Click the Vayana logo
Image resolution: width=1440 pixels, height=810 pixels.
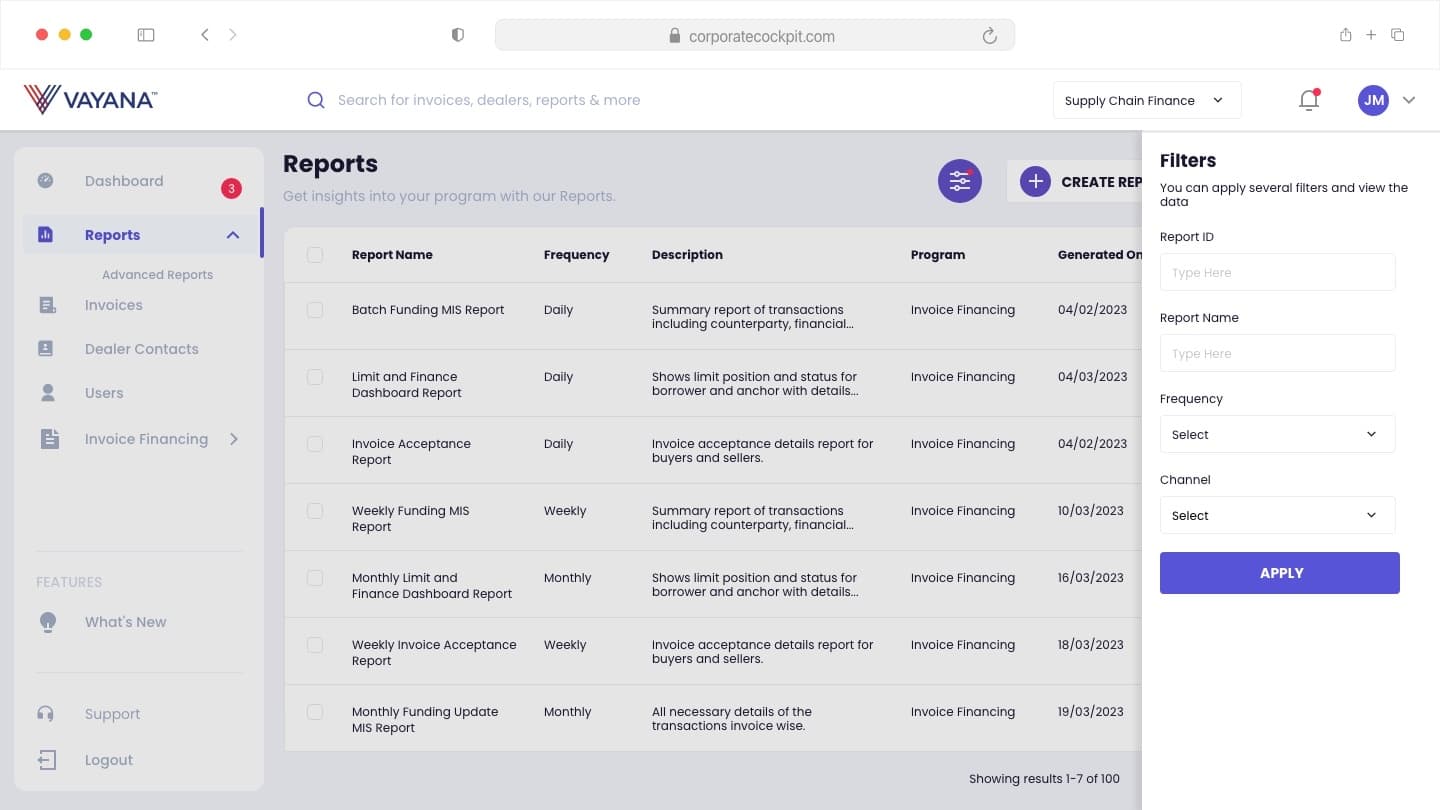(x=90, y=99)
